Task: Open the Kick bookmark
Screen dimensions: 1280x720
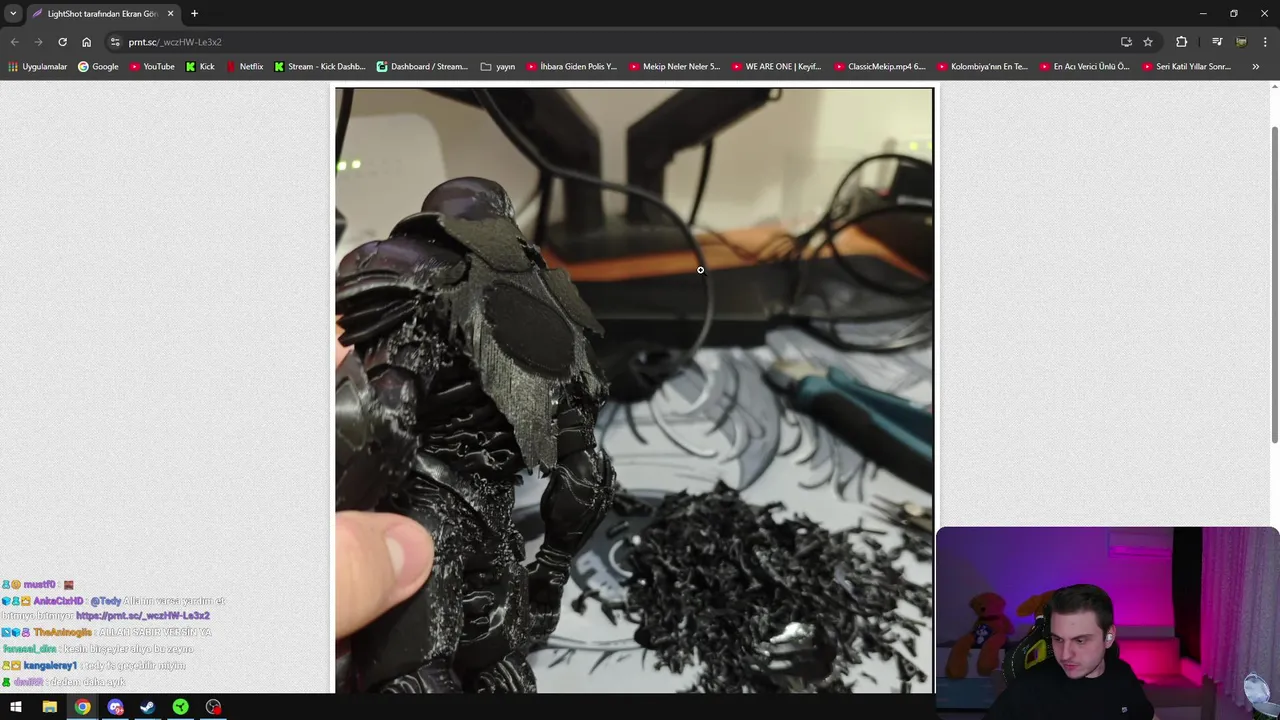Action: click(200, 67)
